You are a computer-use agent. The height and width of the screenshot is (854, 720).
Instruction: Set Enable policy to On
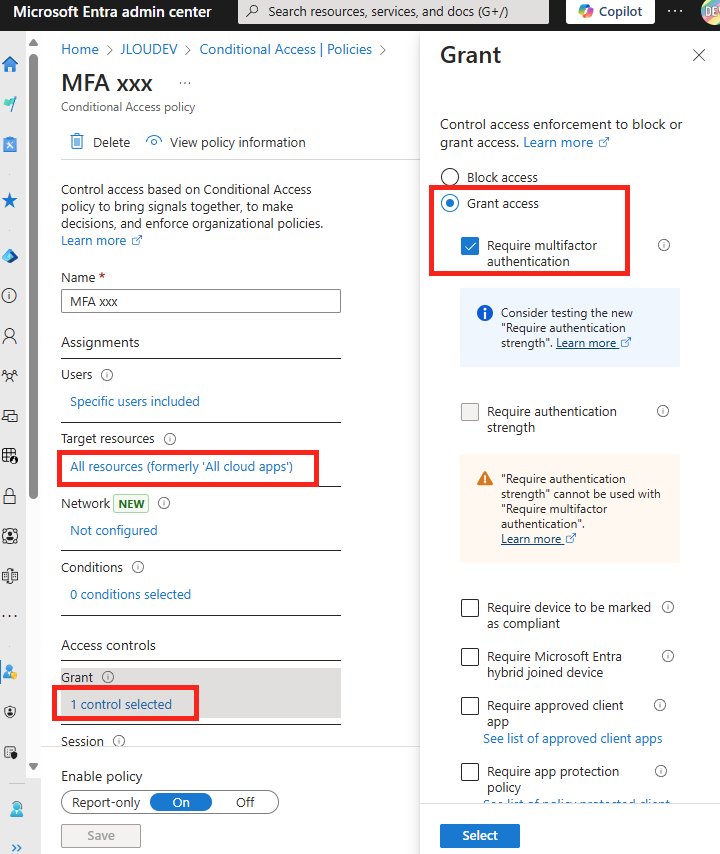[x=181, y=802]
